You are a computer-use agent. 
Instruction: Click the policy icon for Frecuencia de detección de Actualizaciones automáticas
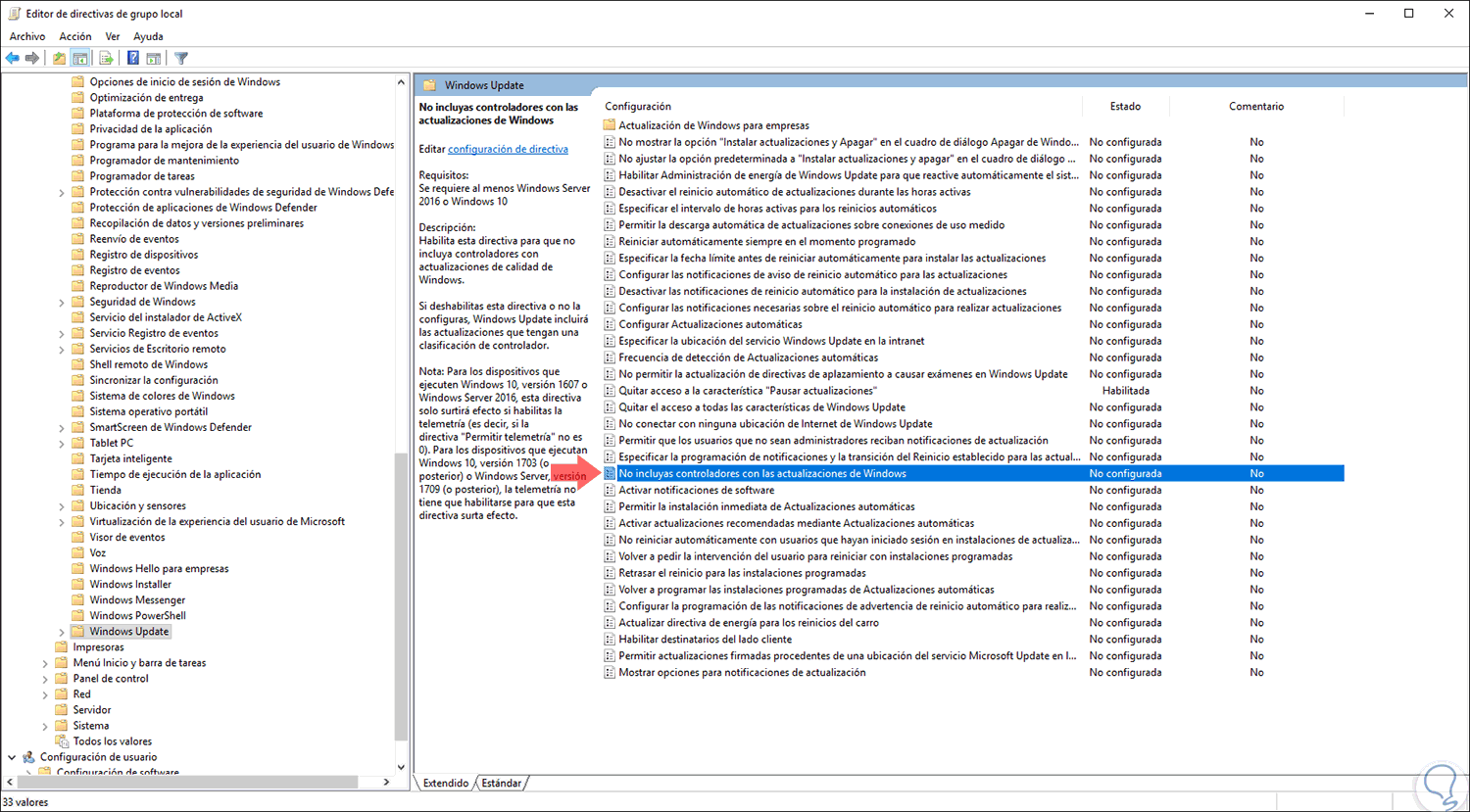[x=610, y=358]
